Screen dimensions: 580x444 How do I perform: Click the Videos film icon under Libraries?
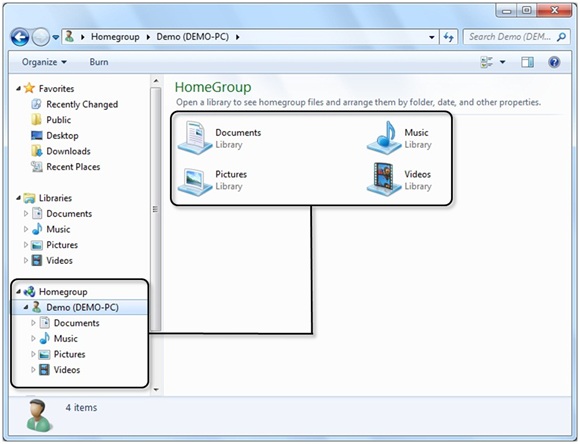point(37,260)
